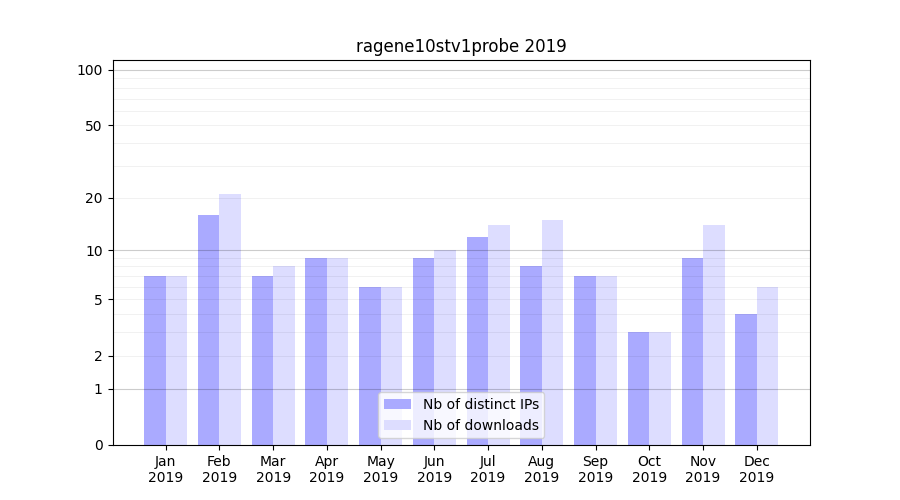Select the Dec 2019 distinct IPs bar
This screenshot has width=900, height=500.
click(x=746, y=380)
